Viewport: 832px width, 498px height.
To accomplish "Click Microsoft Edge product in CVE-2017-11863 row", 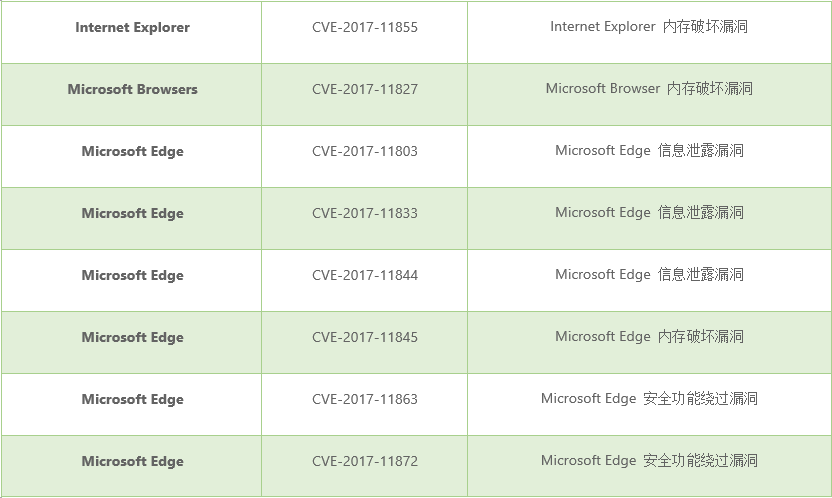I will [x=132, y=400].
